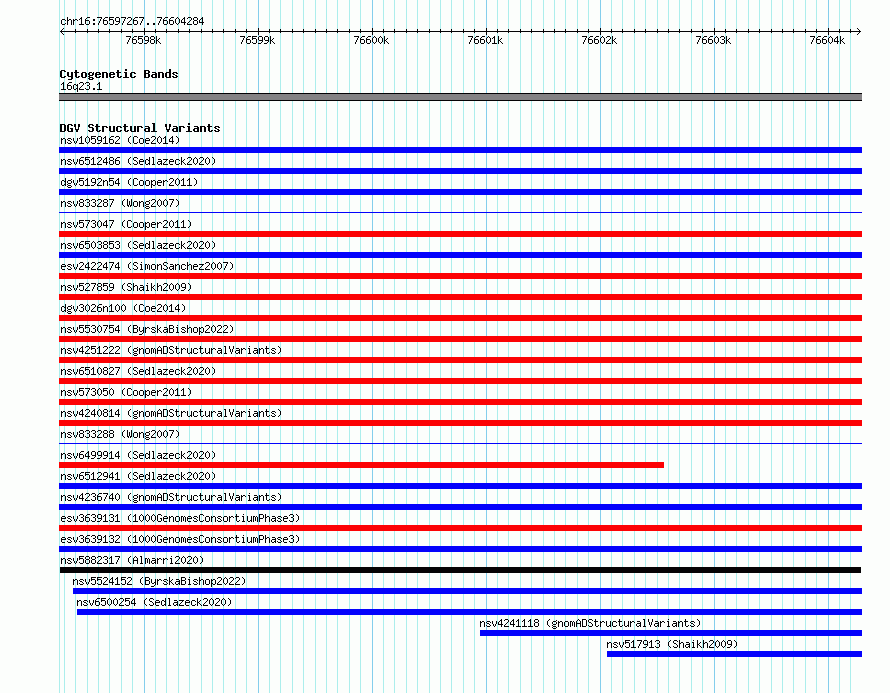Click nsv6512941 (Sedlazeck2020) label
Viewport: 890px width, 693px height.
pyautogui.click(x=138, y=476)
